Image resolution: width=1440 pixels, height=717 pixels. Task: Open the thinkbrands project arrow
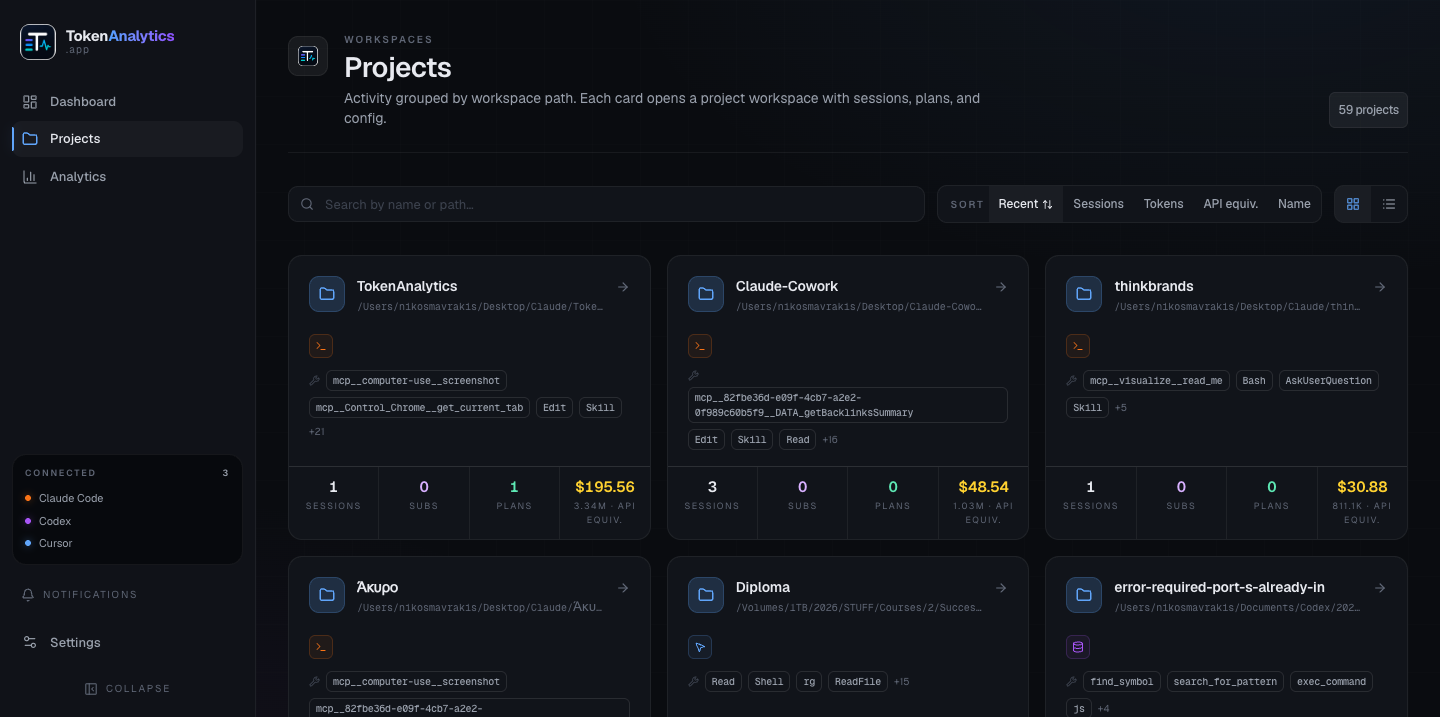coord(1380,287)
